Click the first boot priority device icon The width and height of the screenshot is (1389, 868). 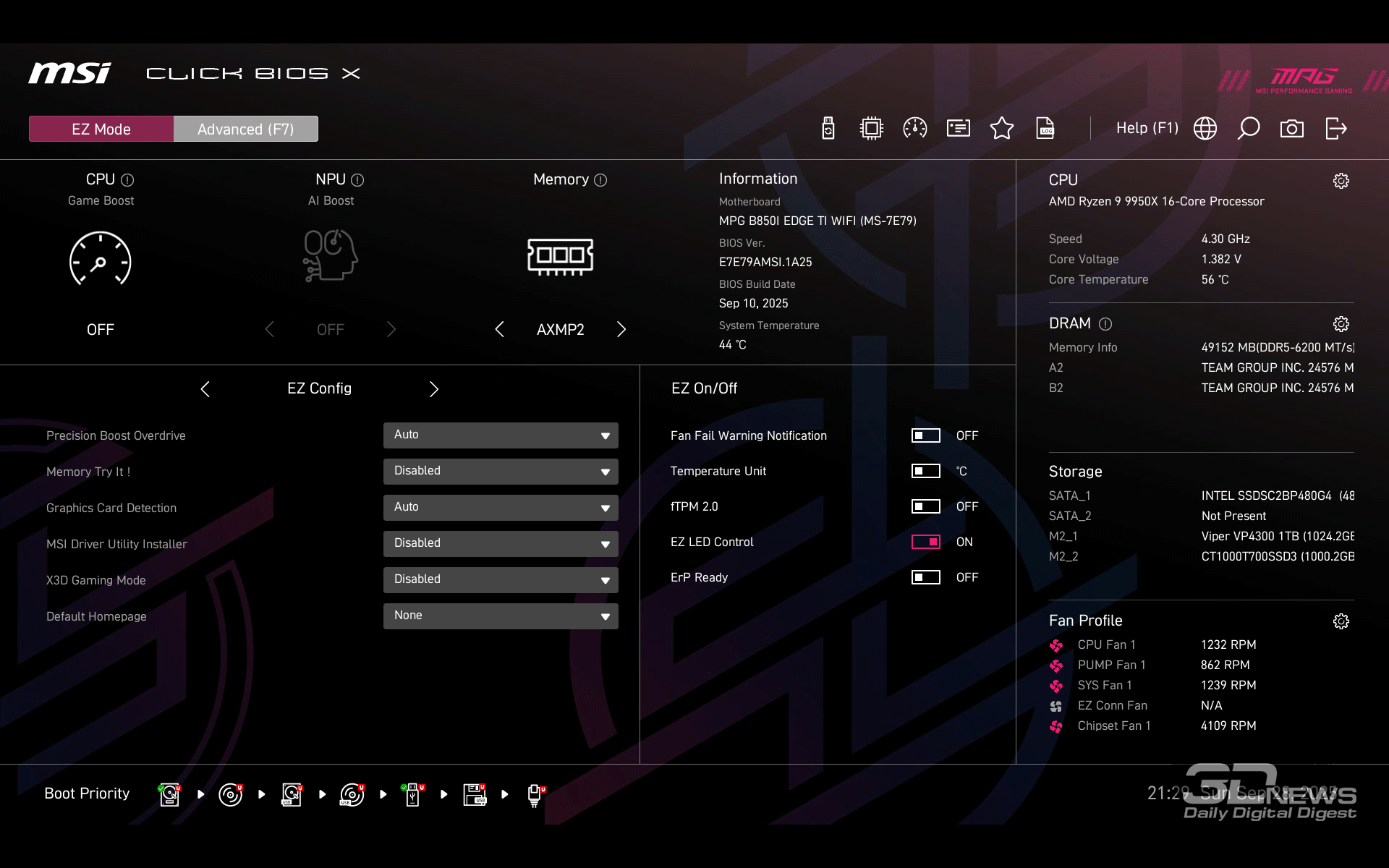tap(169, 794)
